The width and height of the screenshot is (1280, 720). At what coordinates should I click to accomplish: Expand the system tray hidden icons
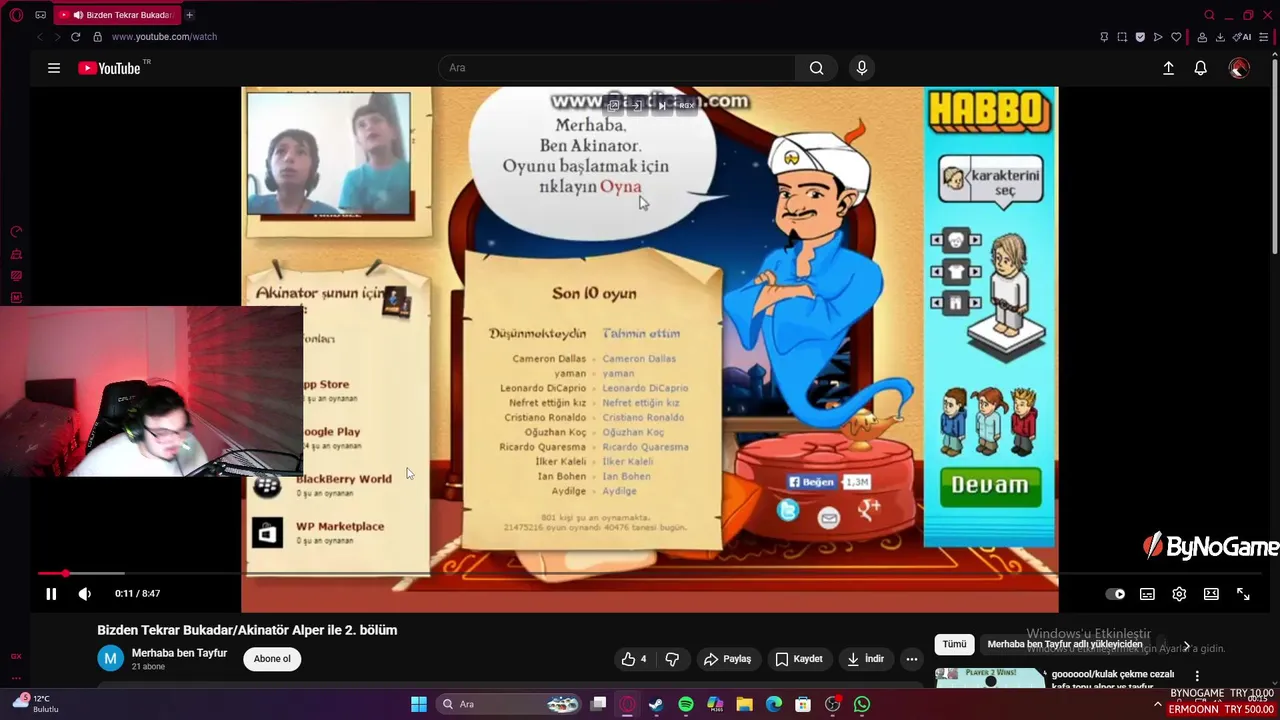[1158, 704]
